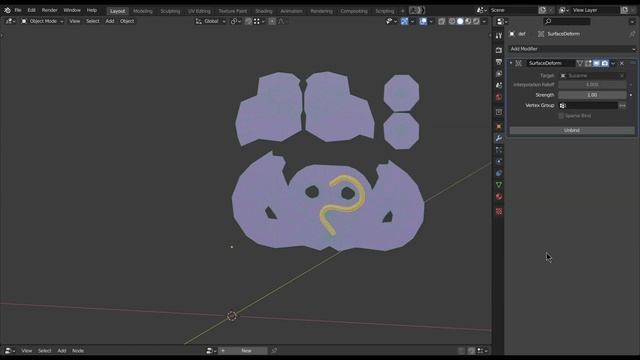
Task: Add a new workspace with plus icon
Action: (402, 11)
